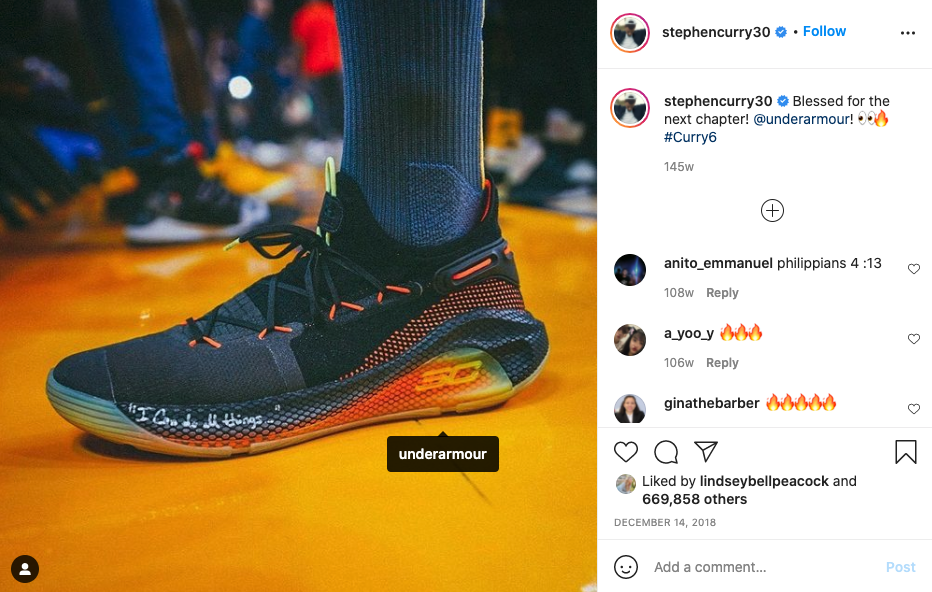
Task: Open stephencurry30 profile picture in header
Action: [630, 33]
